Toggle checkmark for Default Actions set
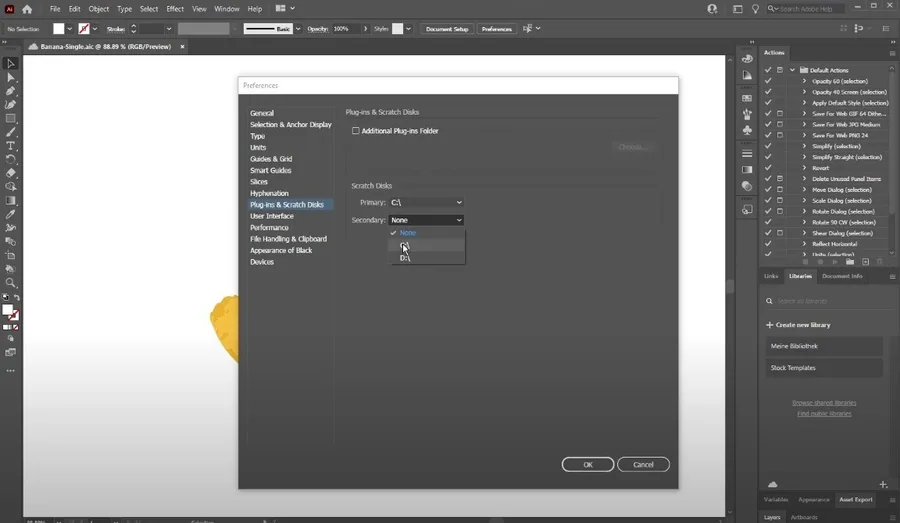Viewport: 900px width, 523px height. pyautogui.click(x=768, y=70)
